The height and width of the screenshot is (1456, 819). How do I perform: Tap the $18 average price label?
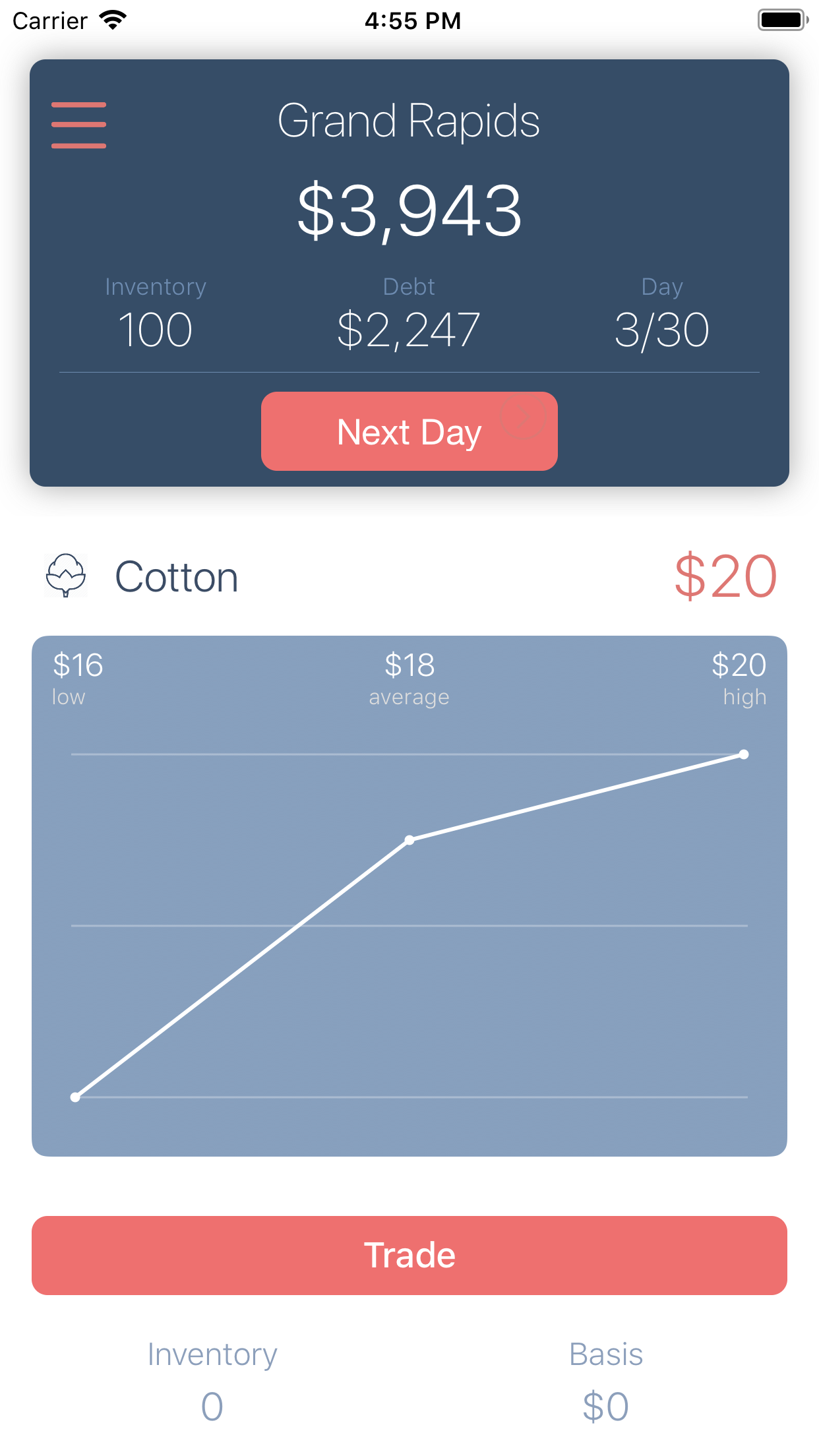coord(409,665)
